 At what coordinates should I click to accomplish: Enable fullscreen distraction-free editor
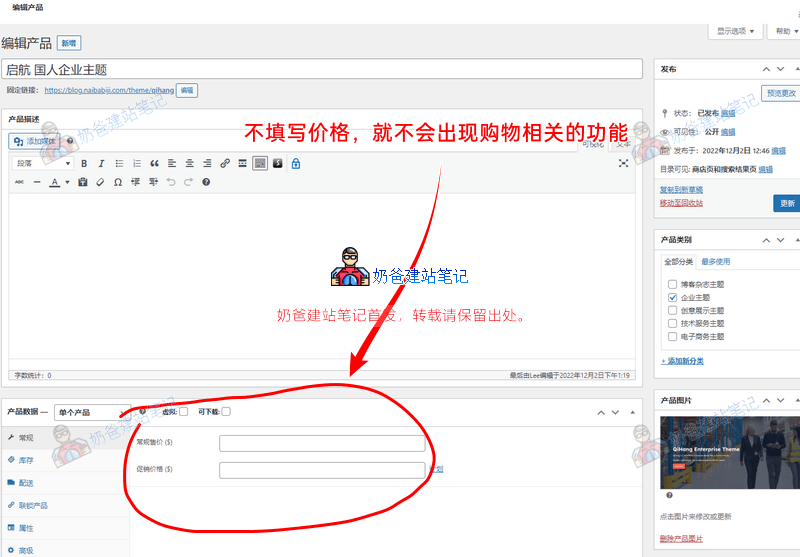(623, 163)
